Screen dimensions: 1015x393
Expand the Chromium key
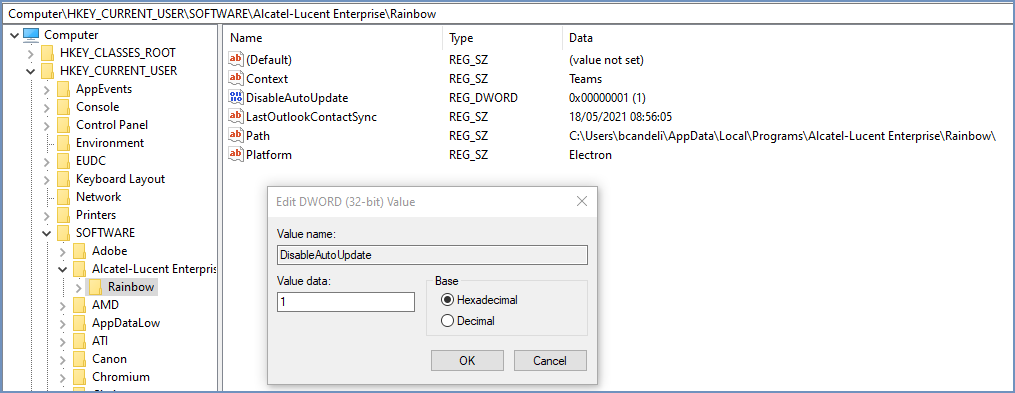(x=63, y=377)
